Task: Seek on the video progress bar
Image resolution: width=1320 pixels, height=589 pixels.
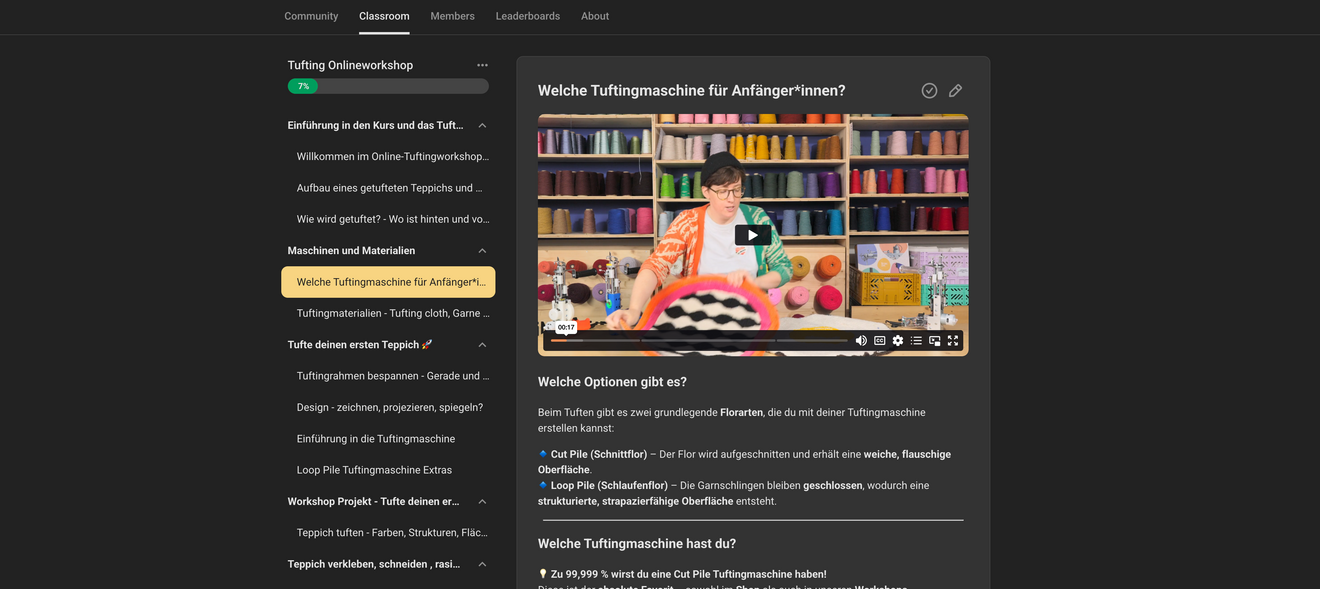Action: pyautogui.click(x=700, y=340)
